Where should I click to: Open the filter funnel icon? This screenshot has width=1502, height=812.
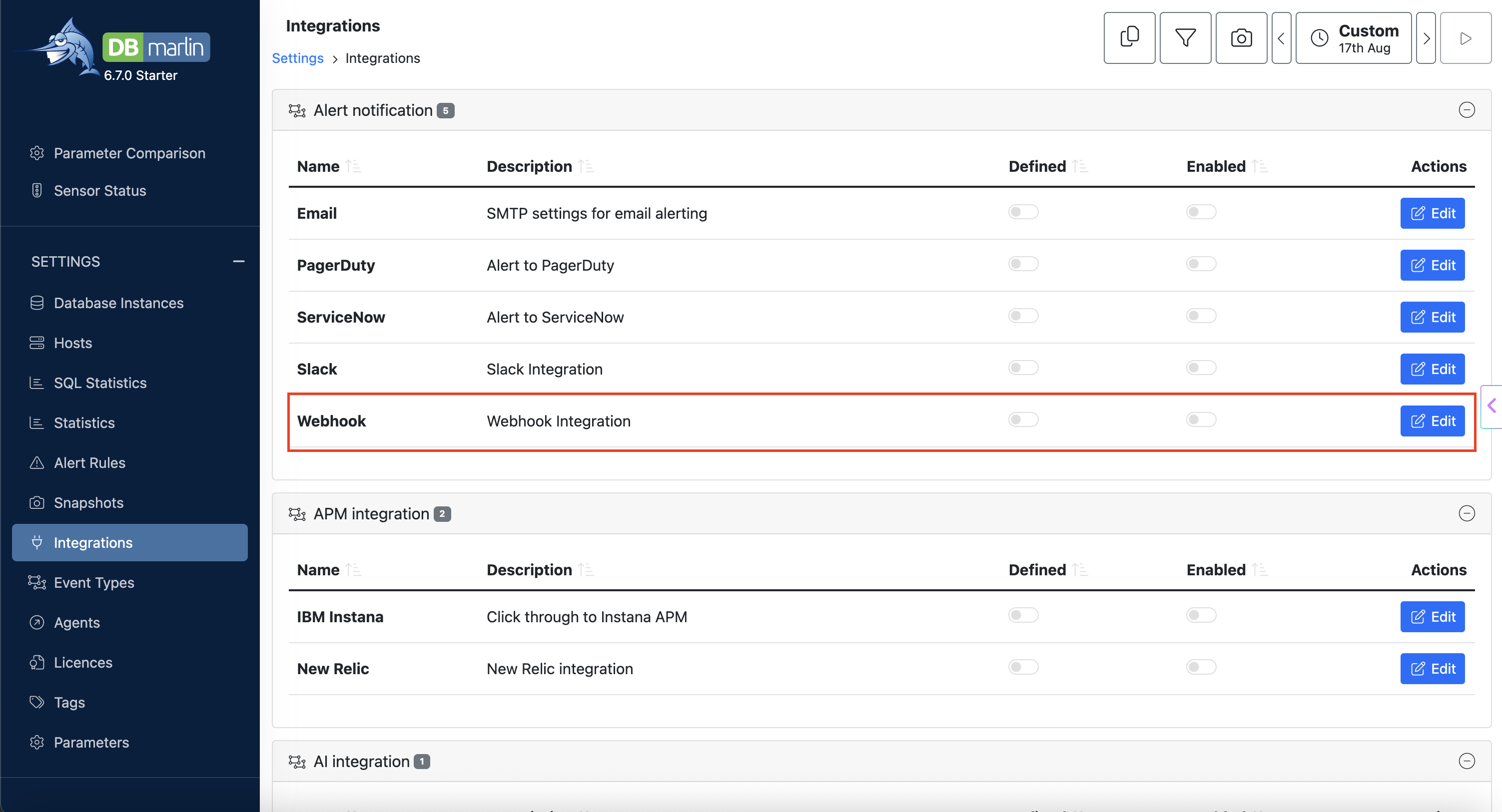[1185, 38]
